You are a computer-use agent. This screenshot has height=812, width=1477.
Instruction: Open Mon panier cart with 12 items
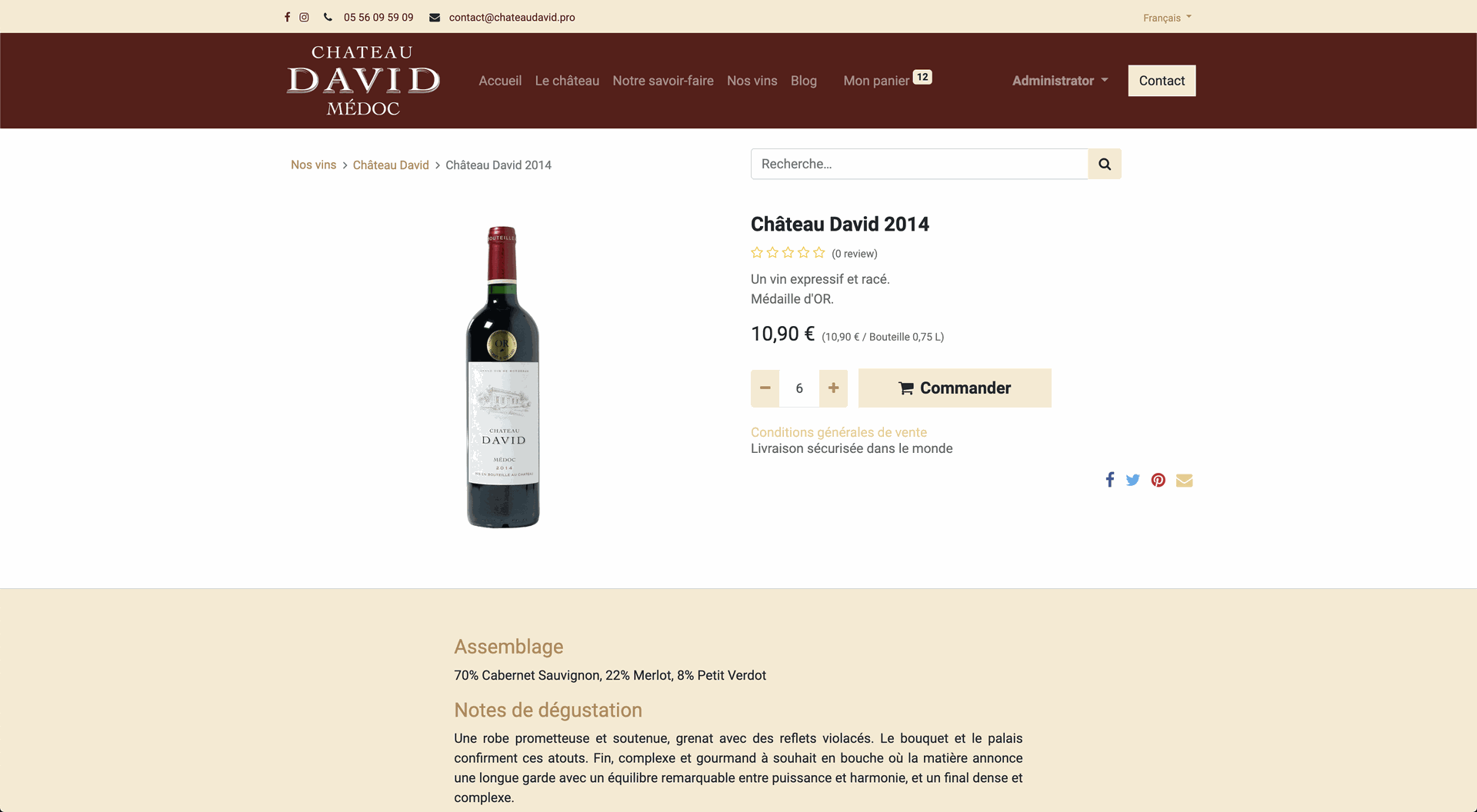point(888,80)
